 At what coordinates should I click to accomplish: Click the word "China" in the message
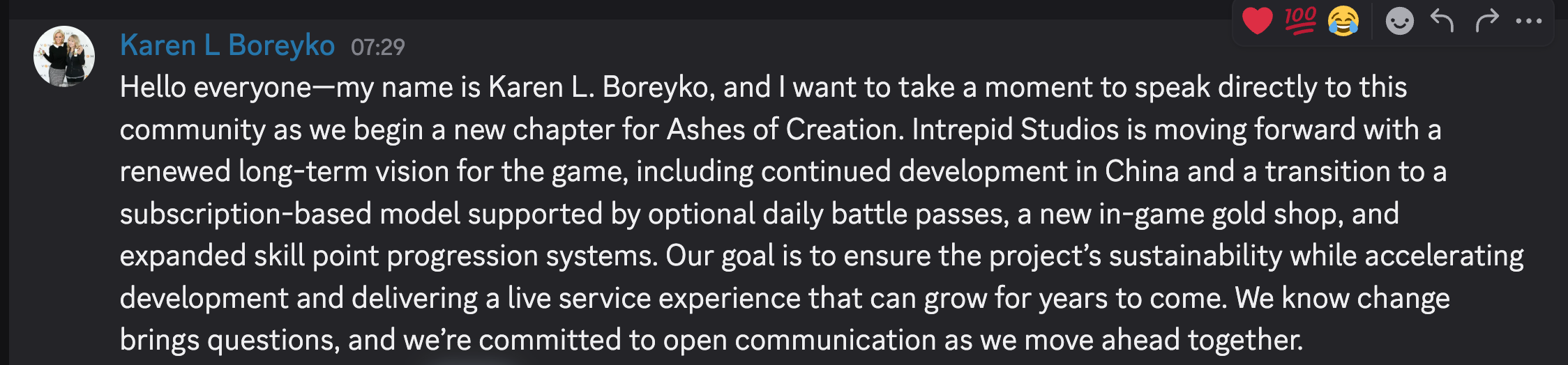(1142, 171)
